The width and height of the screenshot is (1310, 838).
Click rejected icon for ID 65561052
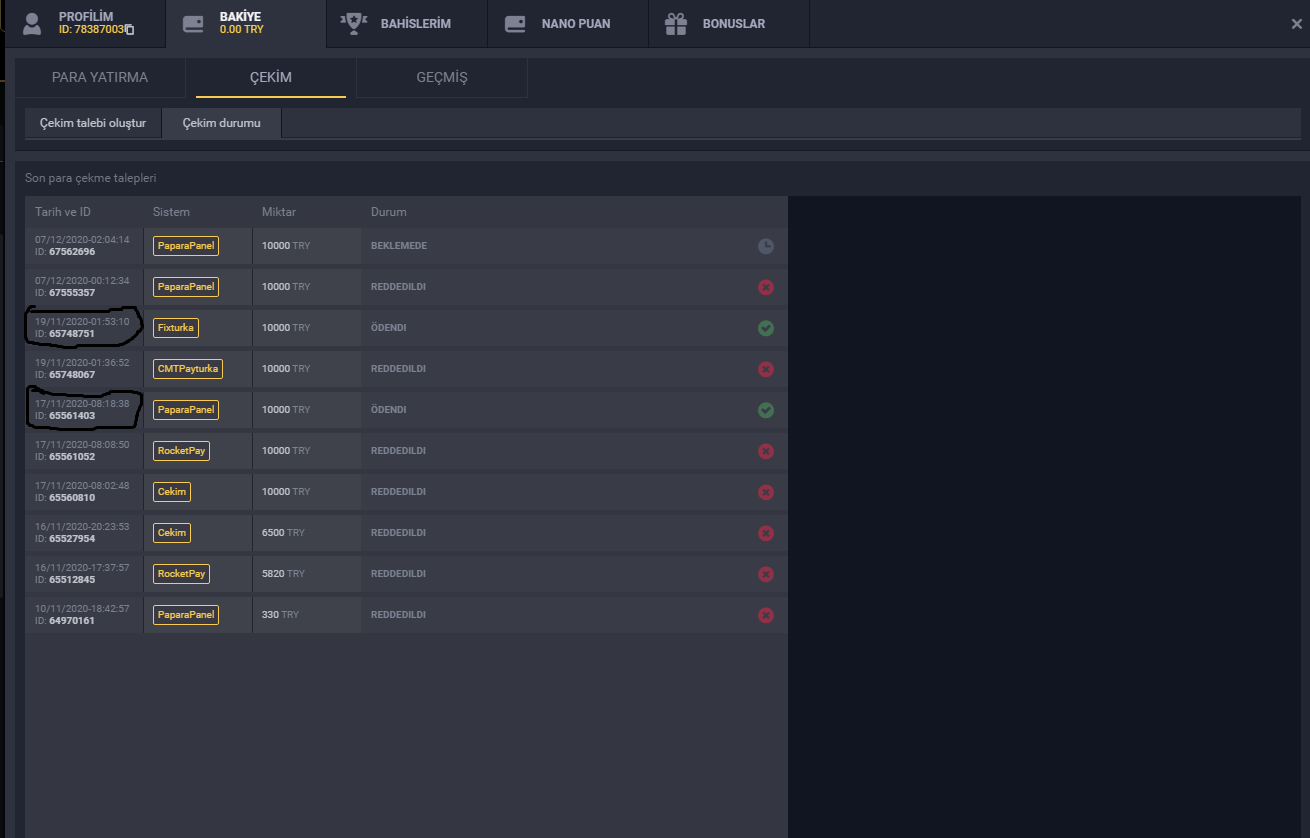[766, 451]
